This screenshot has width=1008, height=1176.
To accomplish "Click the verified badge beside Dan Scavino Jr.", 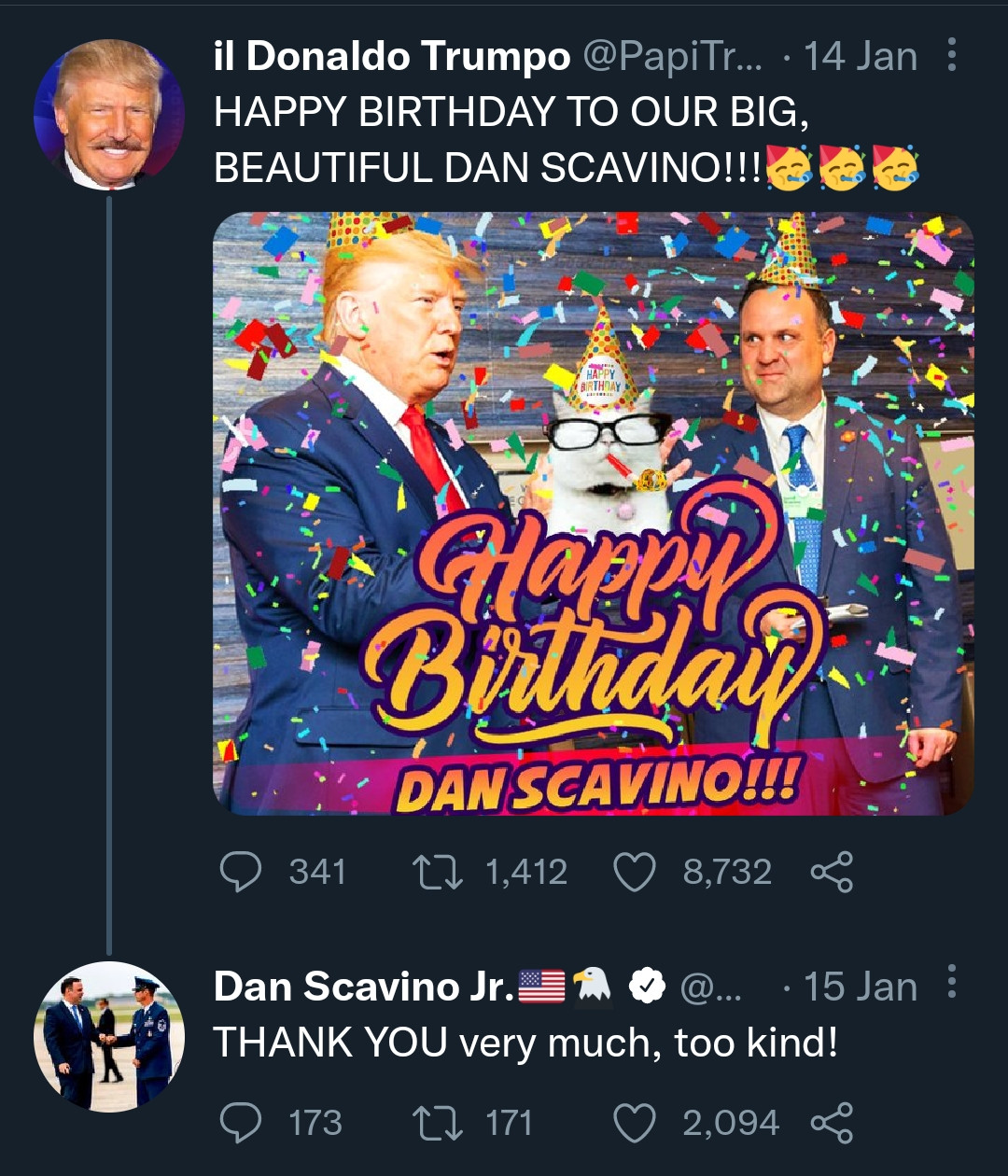I will point(647,986).
